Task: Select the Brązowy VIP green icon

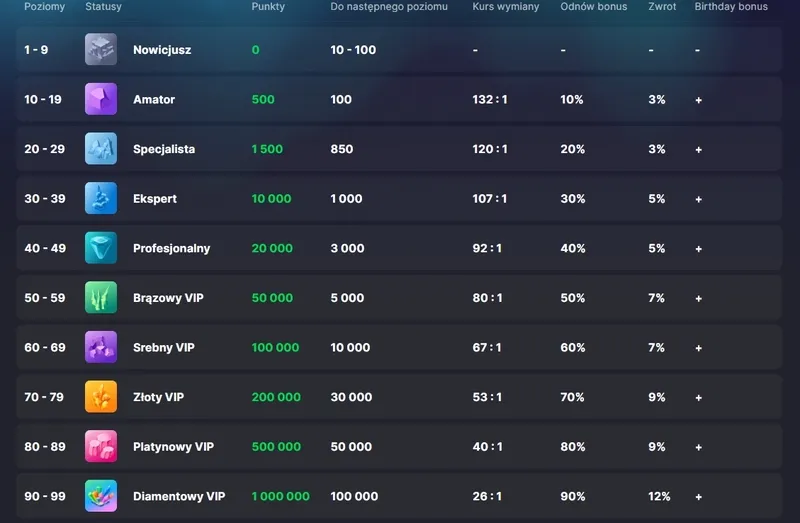Action: point(101,298)
